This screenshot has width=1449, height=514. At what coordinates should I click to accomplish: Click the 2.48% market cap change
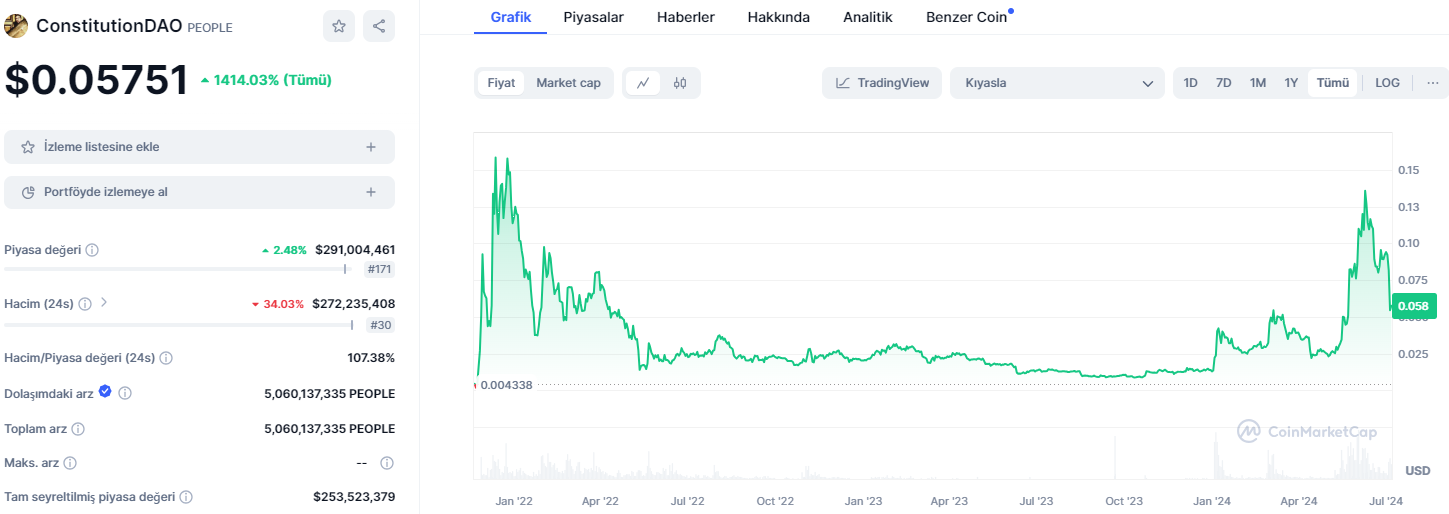click(x=284, y=250)
